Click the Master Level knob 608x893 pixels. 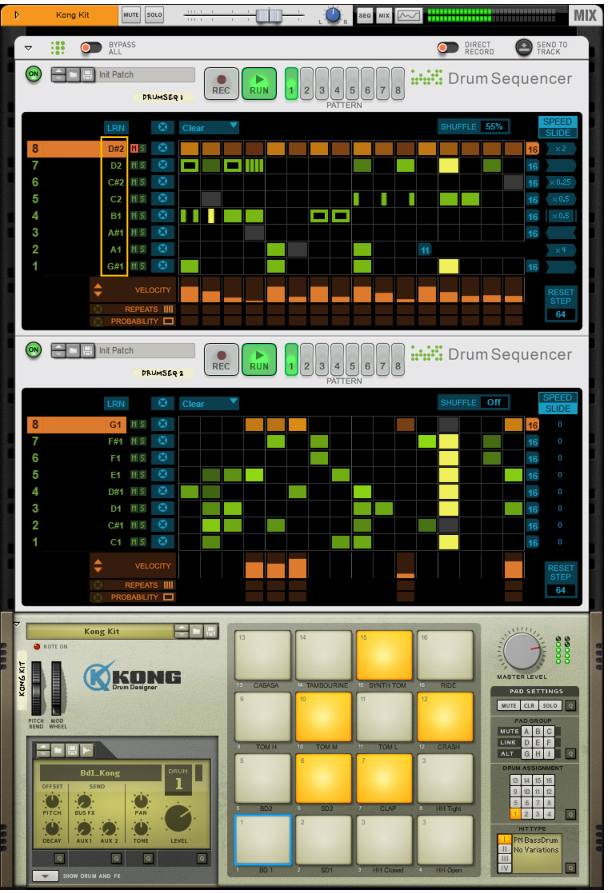524,653
